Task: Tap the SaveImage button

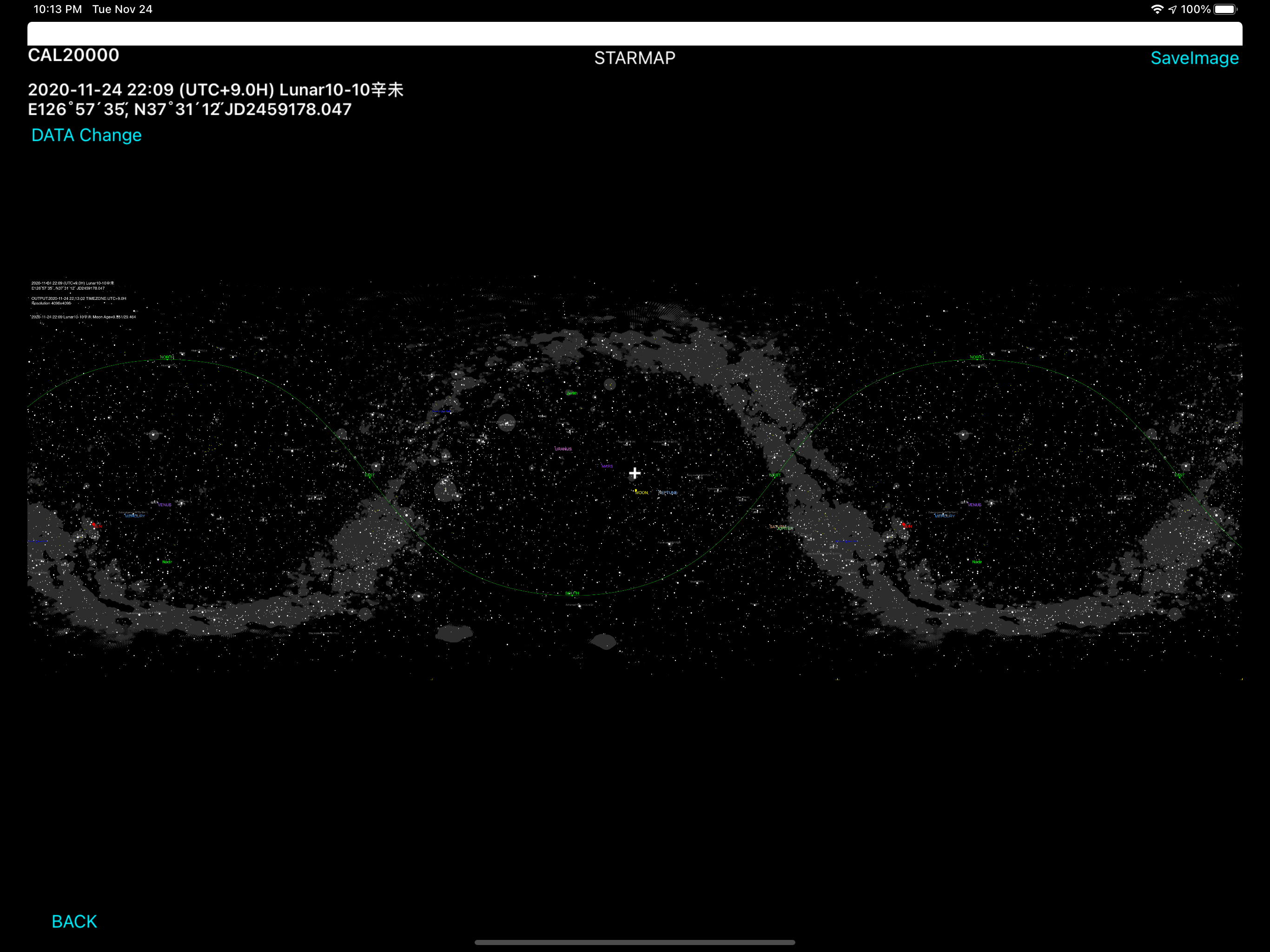Action: [1194, 58]
